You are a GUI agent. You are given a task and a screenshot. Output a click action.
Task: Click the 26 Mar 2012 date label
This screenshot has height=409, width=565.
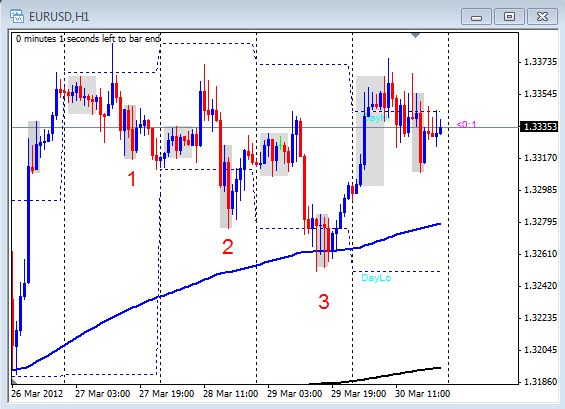pos(37,394)
